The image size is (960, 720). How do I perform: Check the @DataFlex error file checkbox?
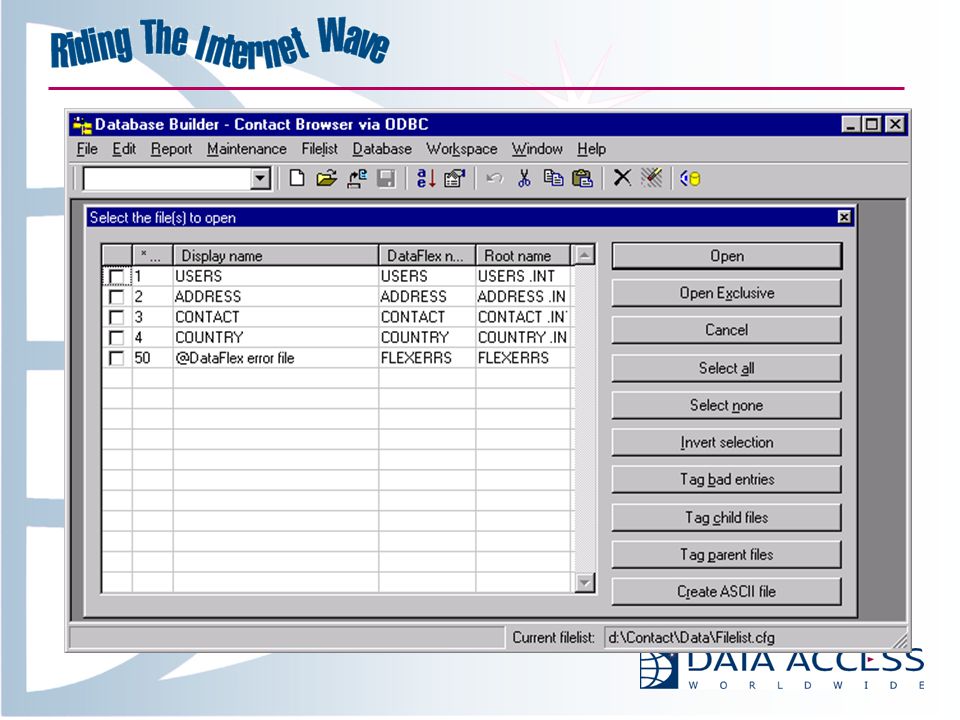coord(116,358)
